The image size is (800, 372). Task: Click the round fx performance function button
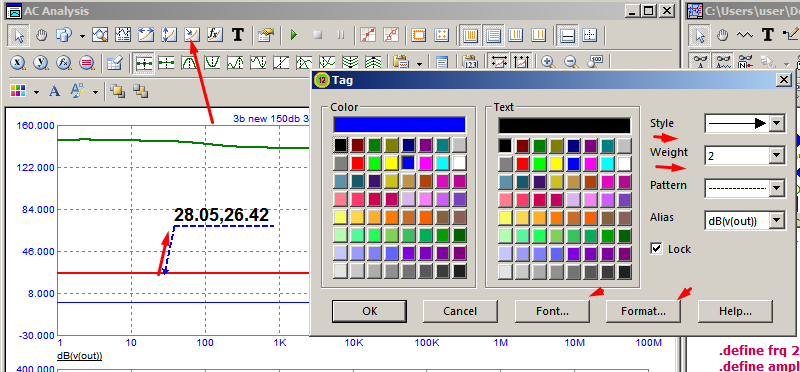[x=64, y=63]
